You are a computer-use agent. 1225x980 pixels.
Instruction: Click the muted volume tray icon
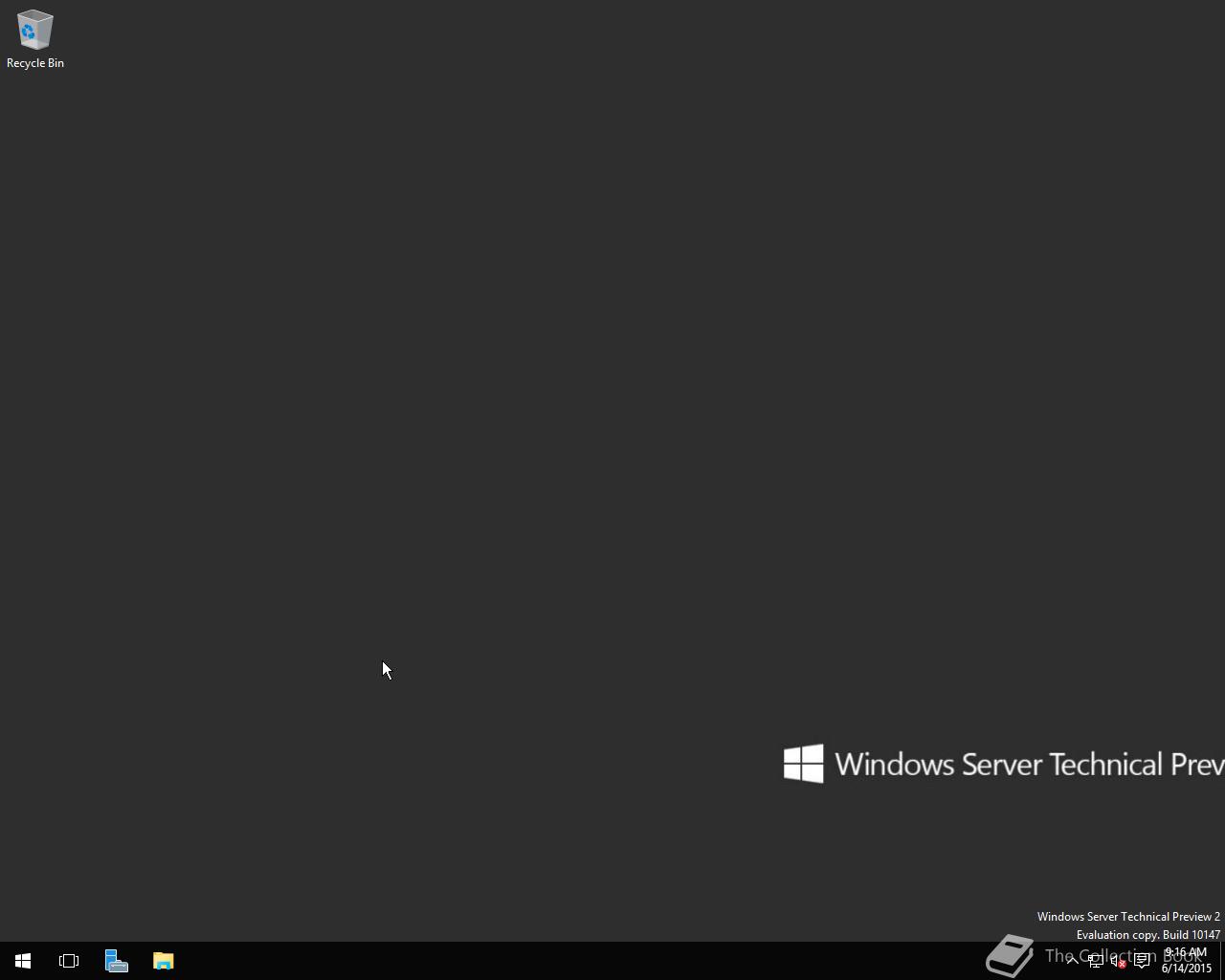pos(1118,961)
